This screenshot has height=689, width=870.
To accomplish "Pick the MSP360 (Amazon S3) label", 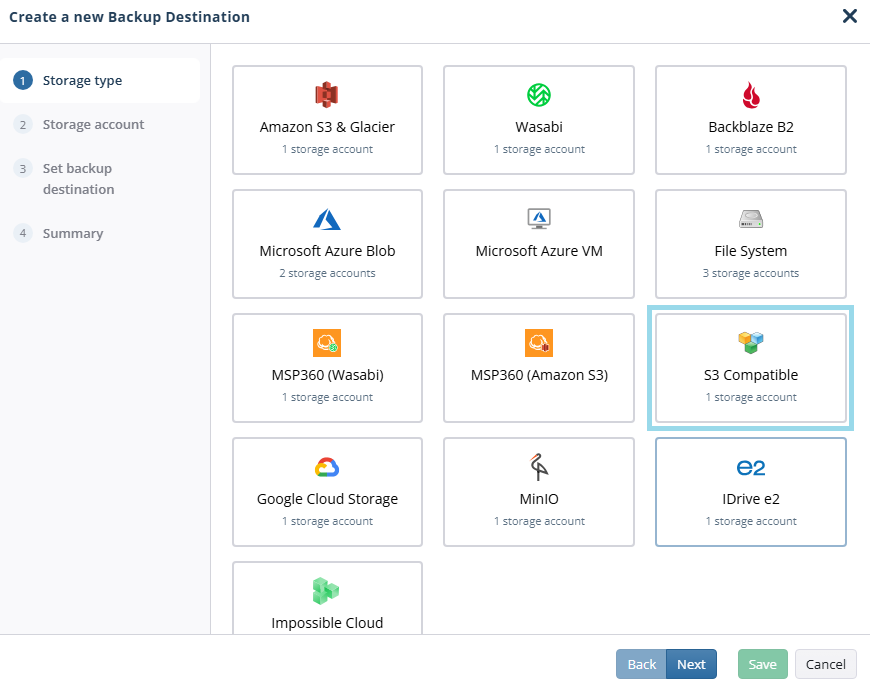I will [539, 375].
